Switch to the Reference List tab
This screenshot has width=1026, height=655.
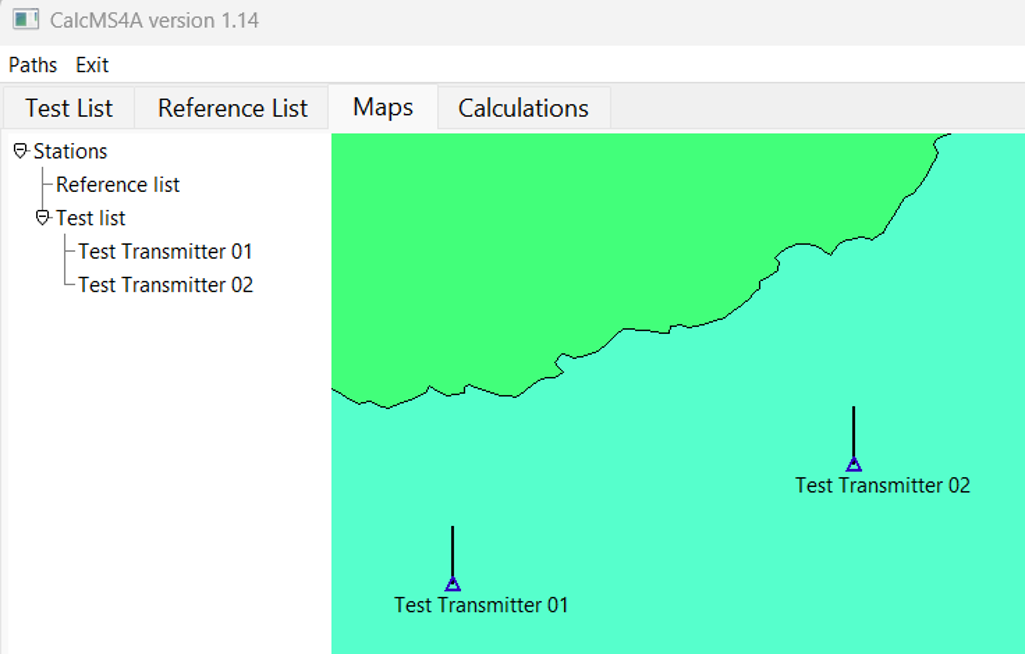[230, 107]
